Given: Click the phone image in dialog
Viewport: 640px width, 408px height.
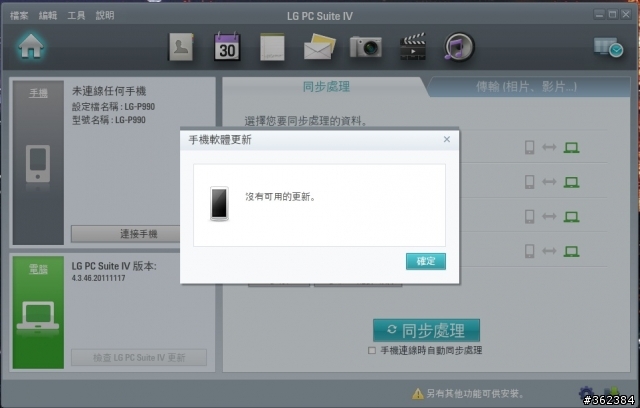Looking at the screenshot, I should click(219, 204).
